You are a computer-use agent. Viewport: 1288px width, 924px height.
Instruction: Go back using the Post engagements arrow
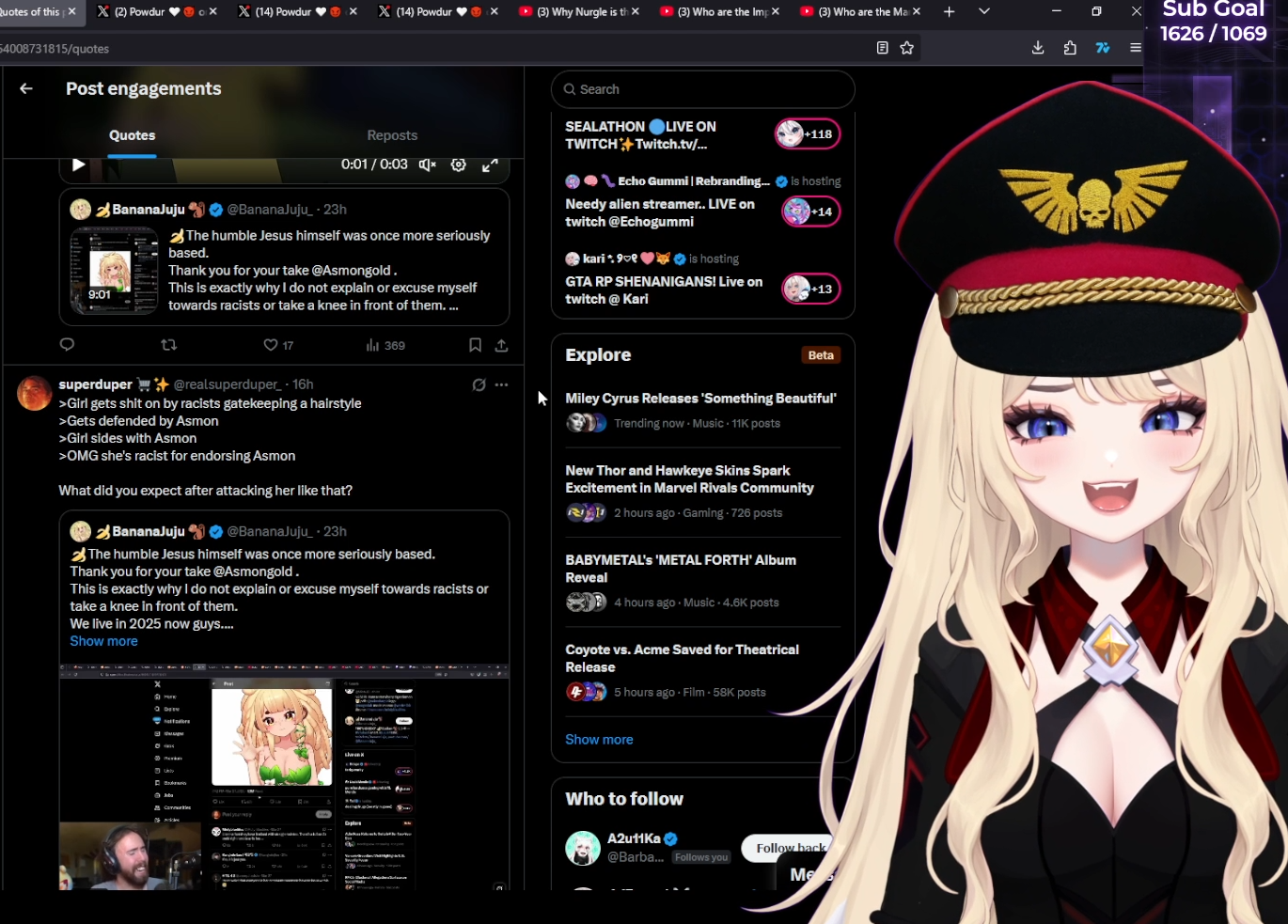[x=26, y=88]
